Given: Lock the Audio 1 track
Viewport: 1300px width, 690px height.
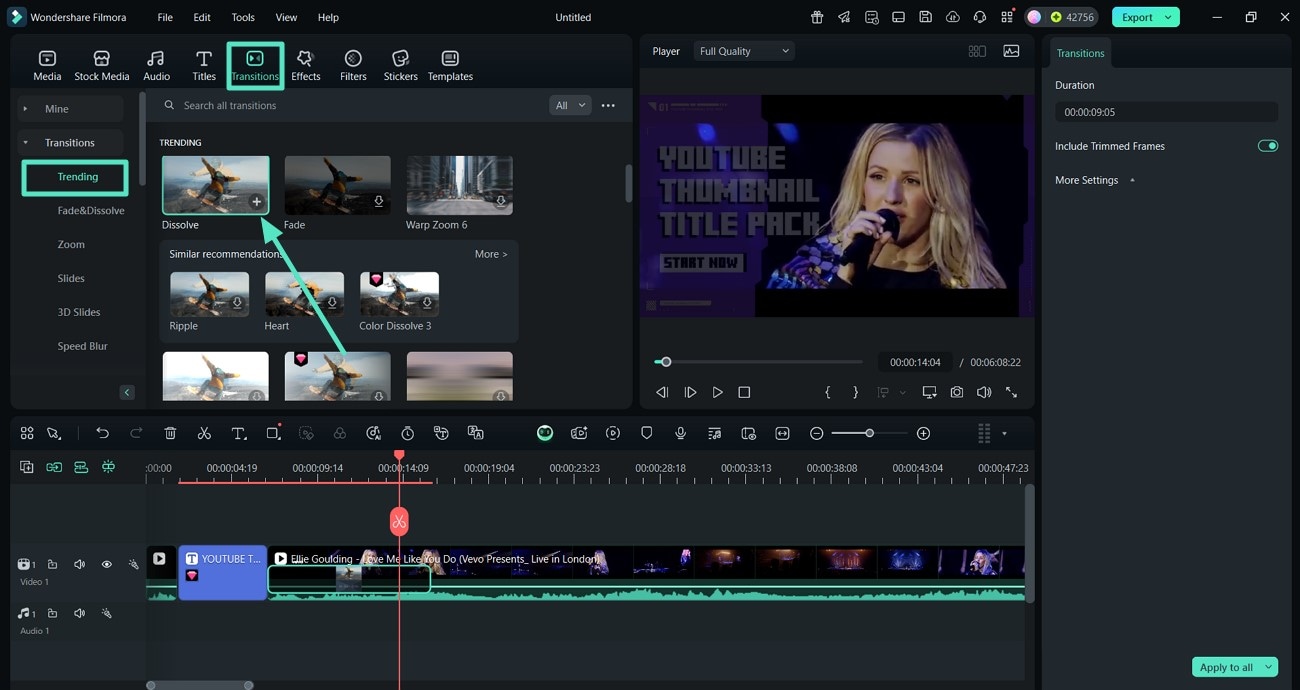Looking at the screenshot, I should [x=52, y=613].
